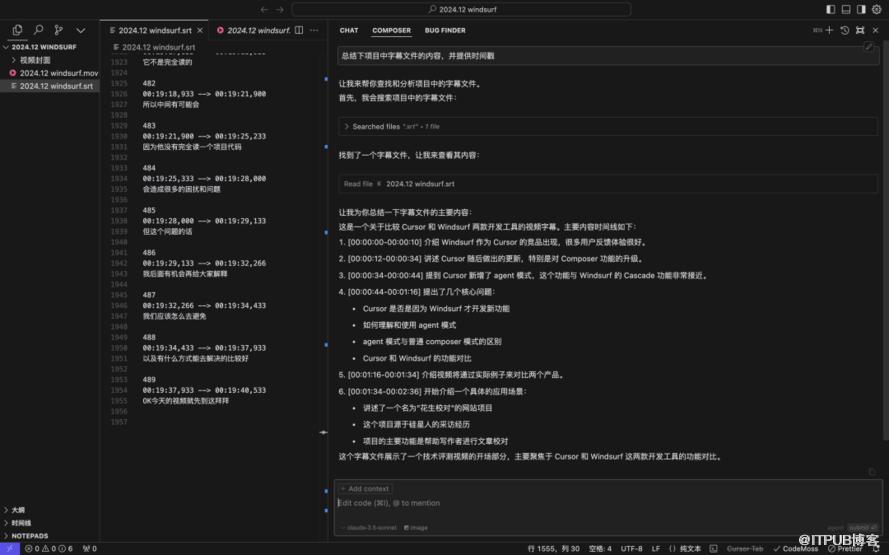
Task: Click the Prettier status bar item
Action: pos(845,548)
